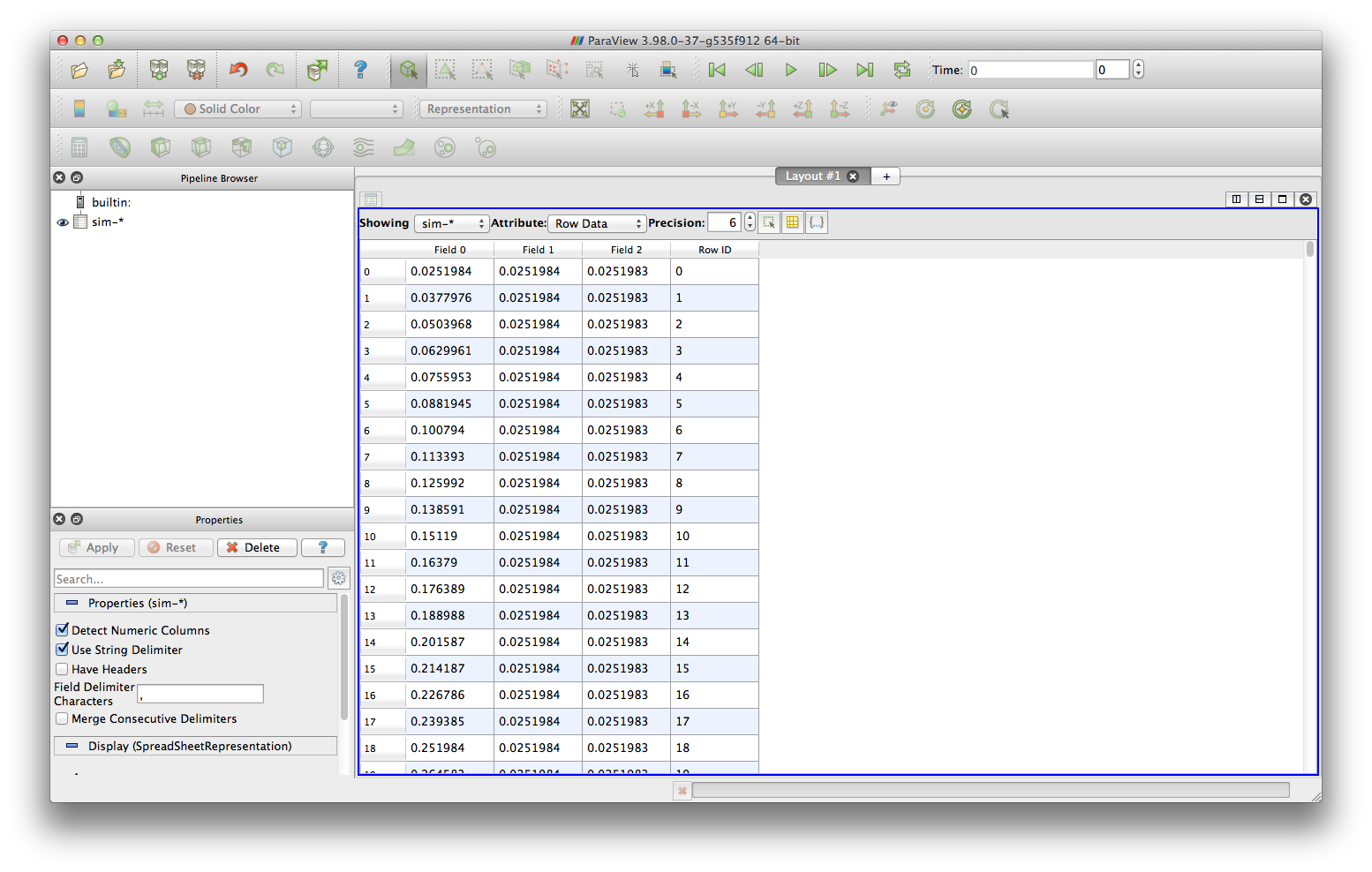Click the Undo arrow icon
This screenshot has height=872, width=1372.
tap(238, 70)
